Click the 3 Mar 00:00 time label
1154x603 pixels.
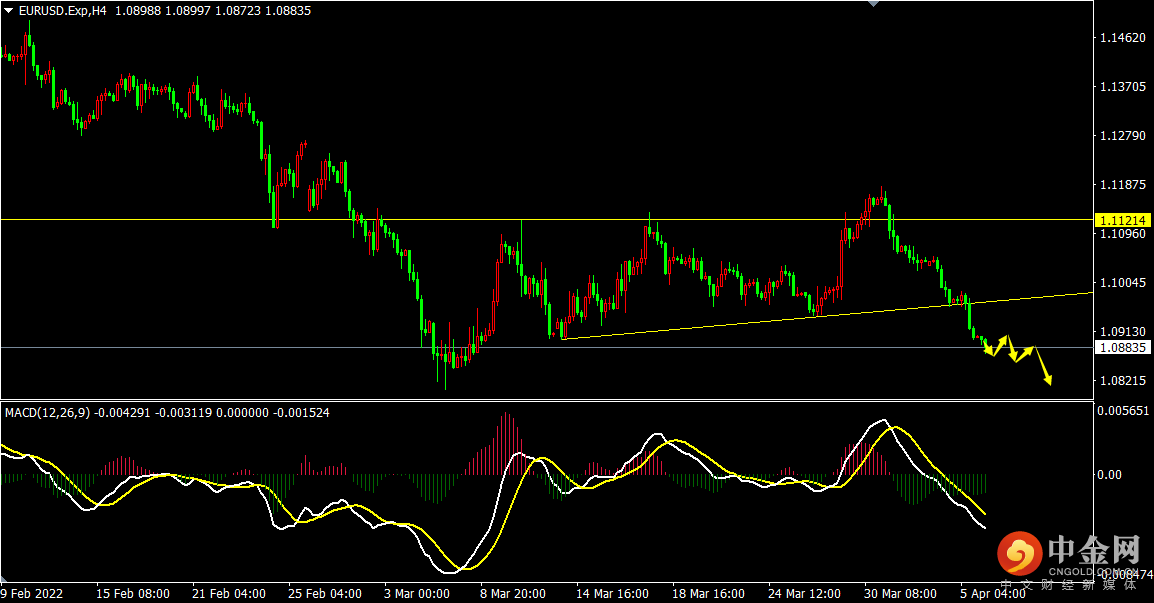tap(417, 593)
